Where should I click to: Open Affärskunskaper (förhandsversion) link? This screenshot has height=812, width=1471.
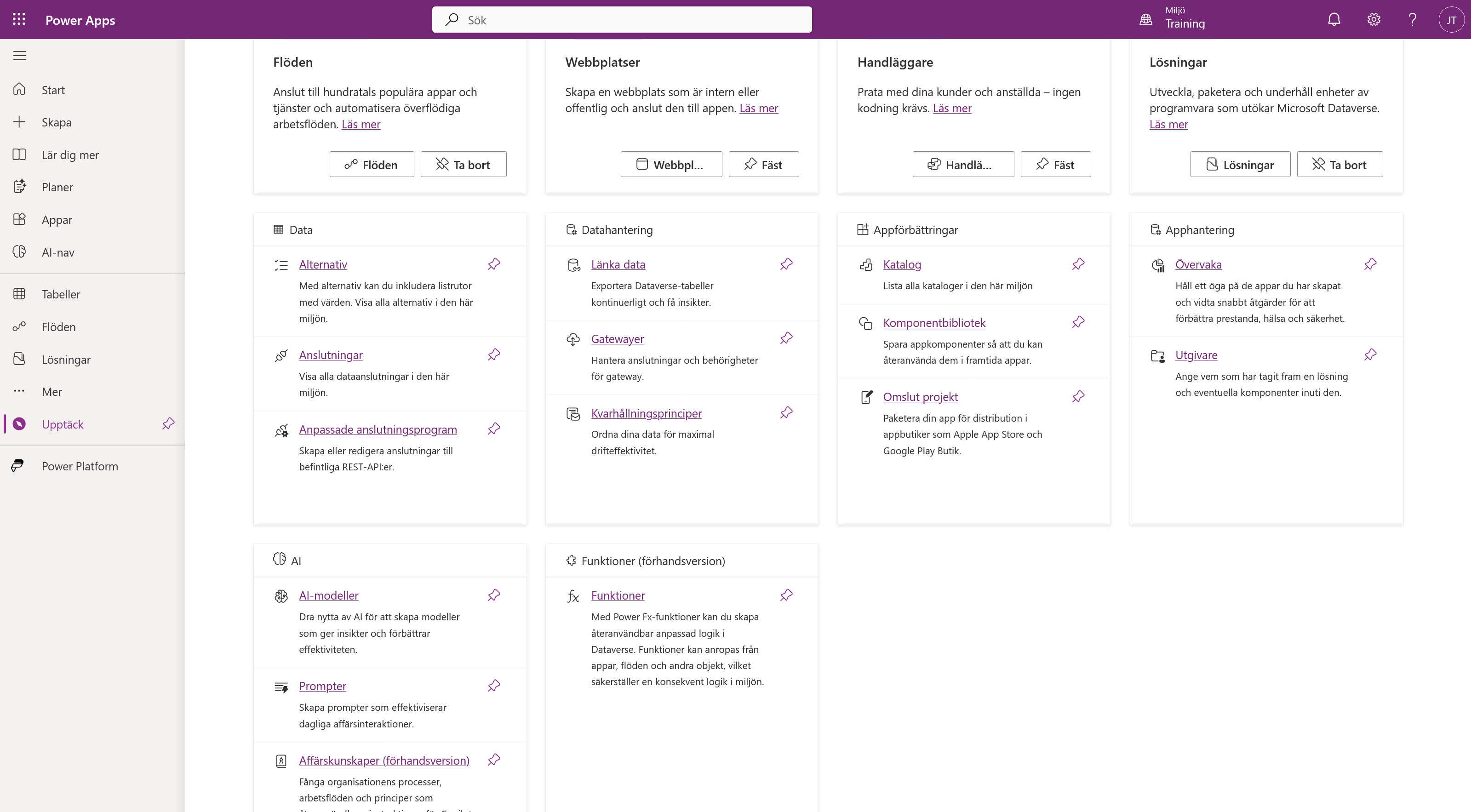(384, 760)
